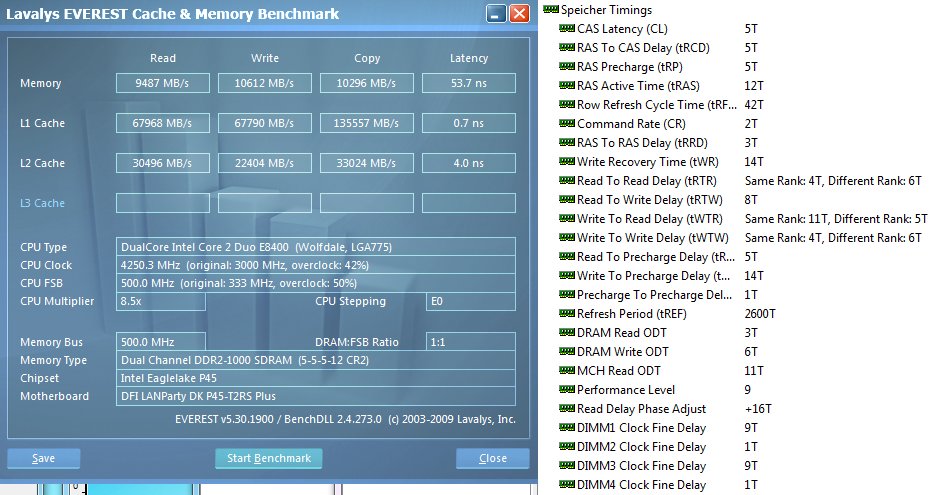Click the CPU FSB value 500.0 MHz
The width and height of the screenshot is (936, 495).
(x=316, y=283)
